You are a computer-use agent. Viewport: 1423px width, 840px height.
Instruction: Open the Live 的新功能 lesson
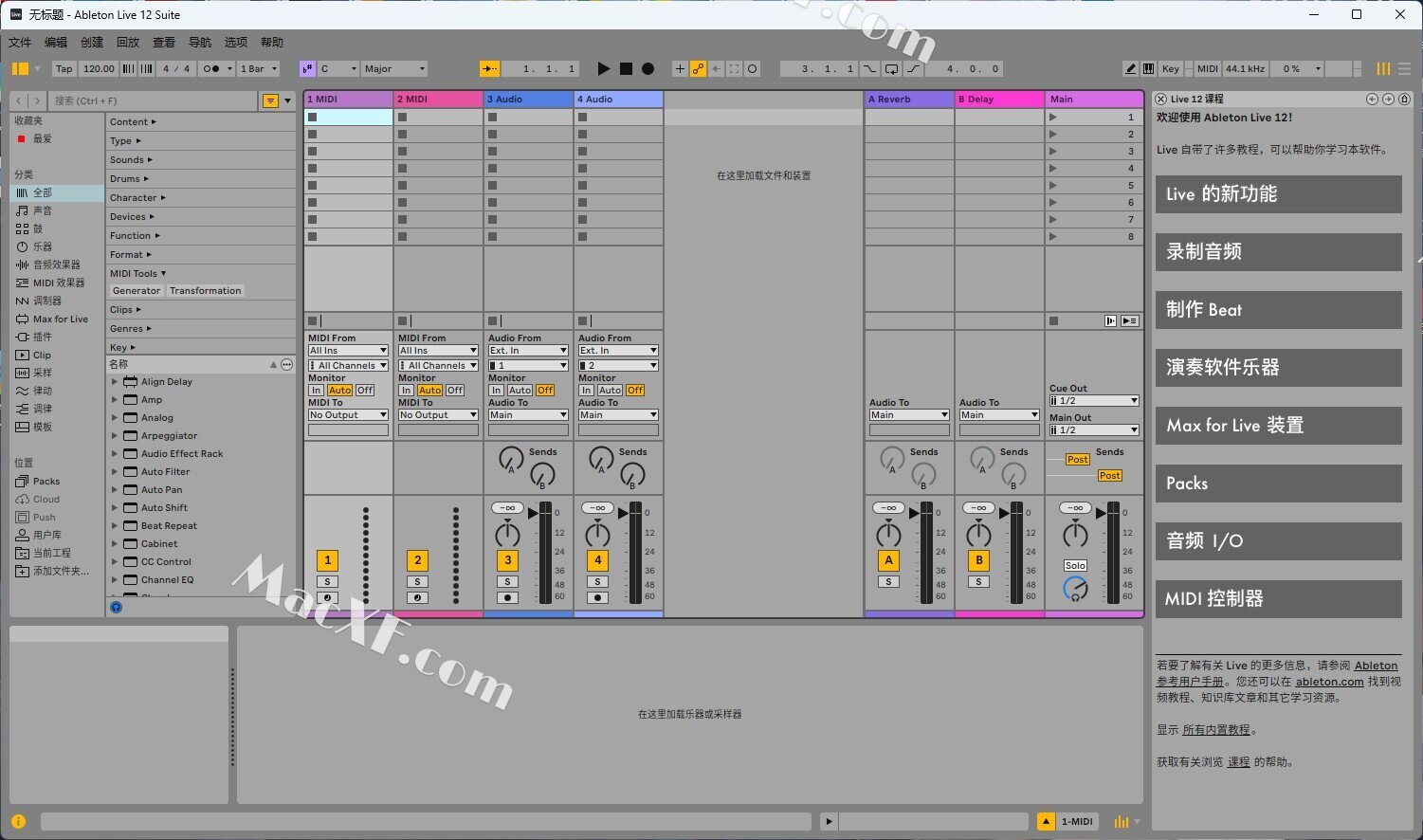(x=1278, y=194)
